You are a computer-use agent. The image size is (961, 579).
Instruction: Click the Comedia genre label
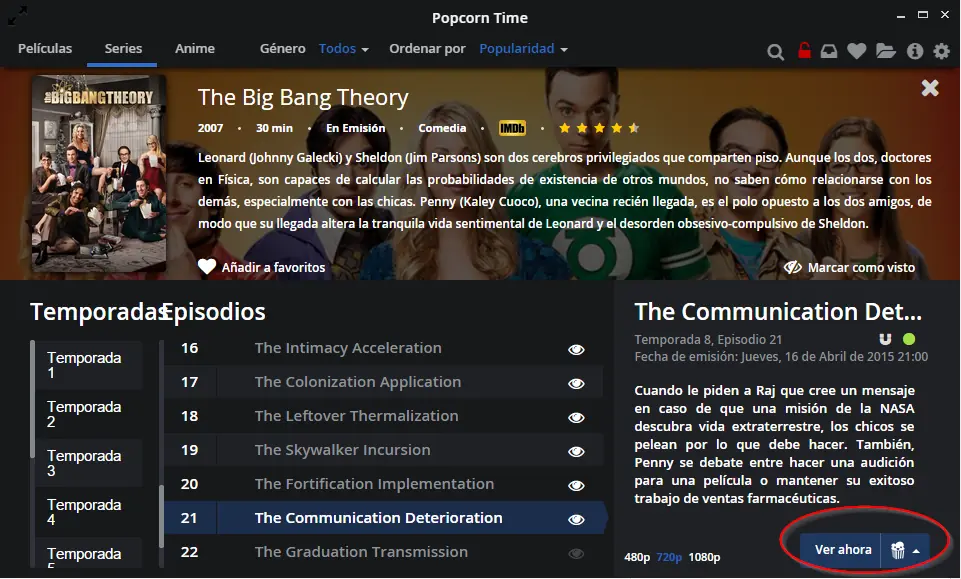(x=442, y=128)
